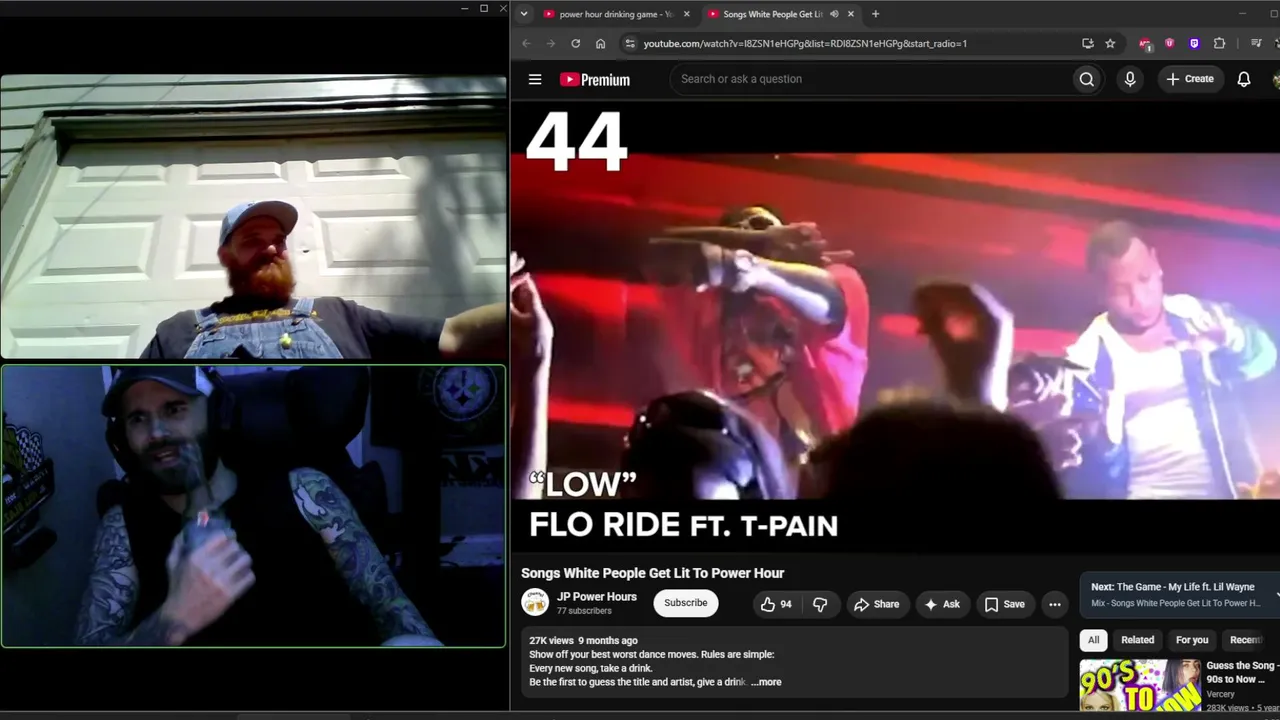This screenshot has height=720, width=1280.
Task: Select the top webcam feed with bearded man
Action: pos(253,217)
